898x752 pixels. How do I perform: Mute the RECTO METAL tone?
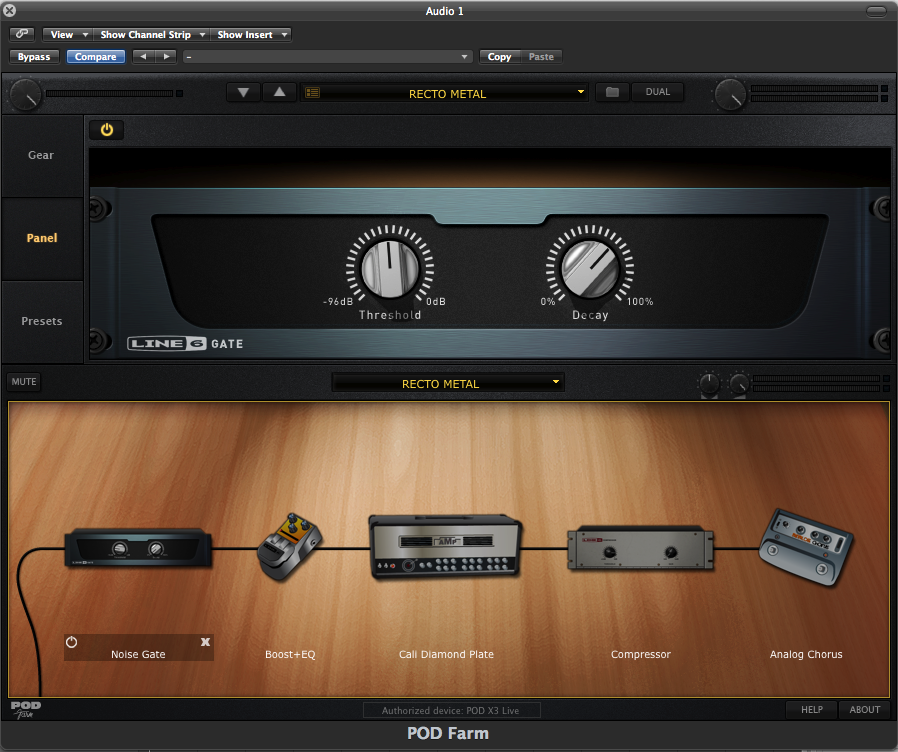24,382
